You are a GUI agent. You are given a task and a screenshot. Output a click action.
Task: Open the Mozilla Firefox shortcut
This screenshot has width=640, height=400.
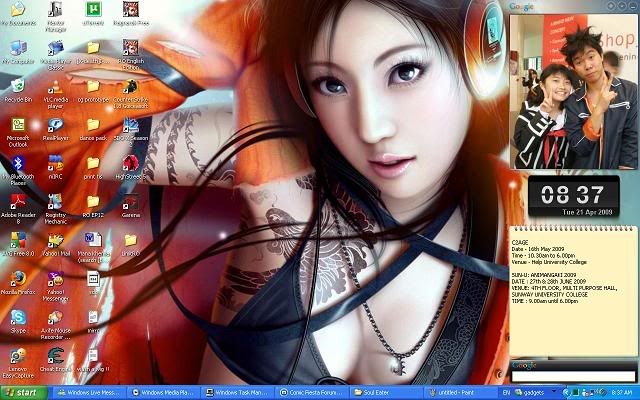tap(18, 282)
